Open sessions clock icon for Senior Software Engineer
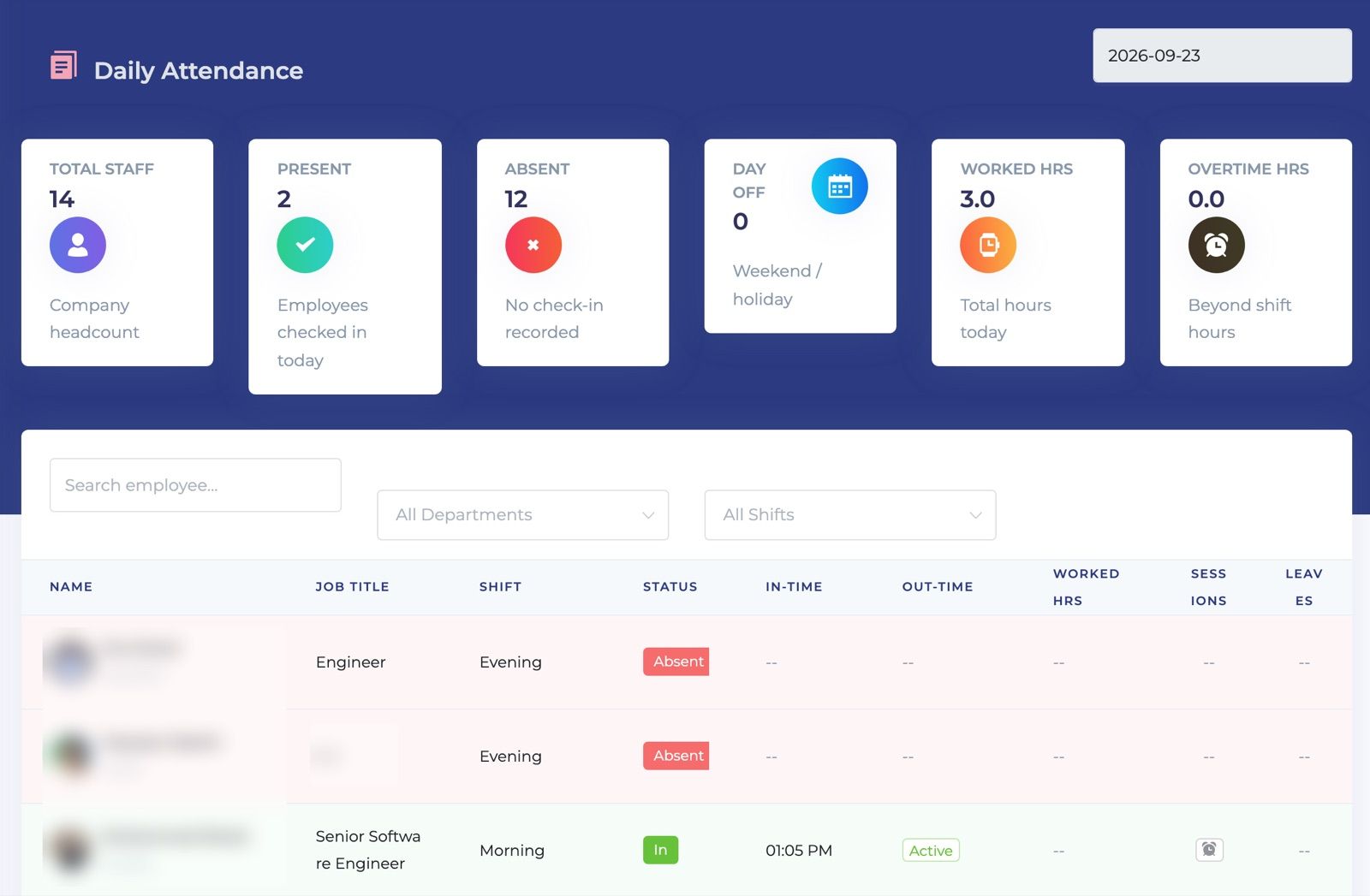The height and width of the screenshot is (896, 1370). pos(1209,850)
